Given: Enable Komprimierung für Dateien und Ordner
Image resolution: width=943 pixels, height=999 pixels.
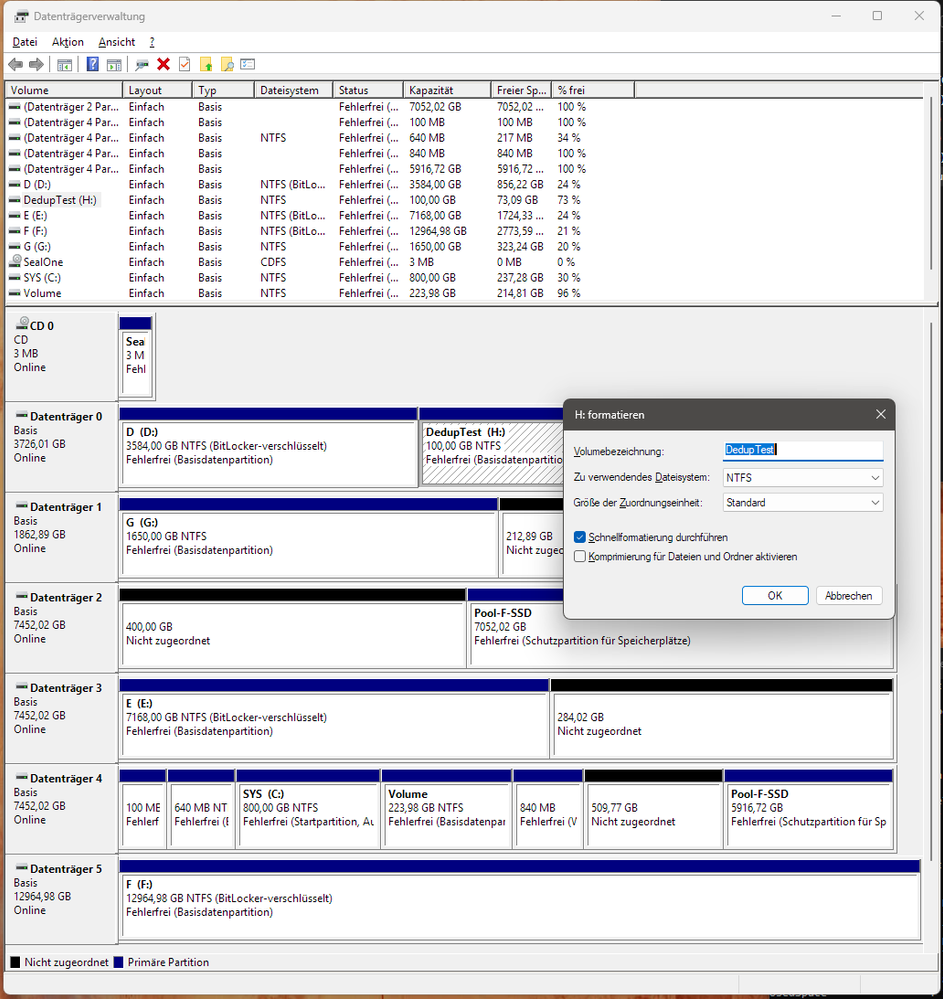Looking at the screenshot, I should point(580,556).
